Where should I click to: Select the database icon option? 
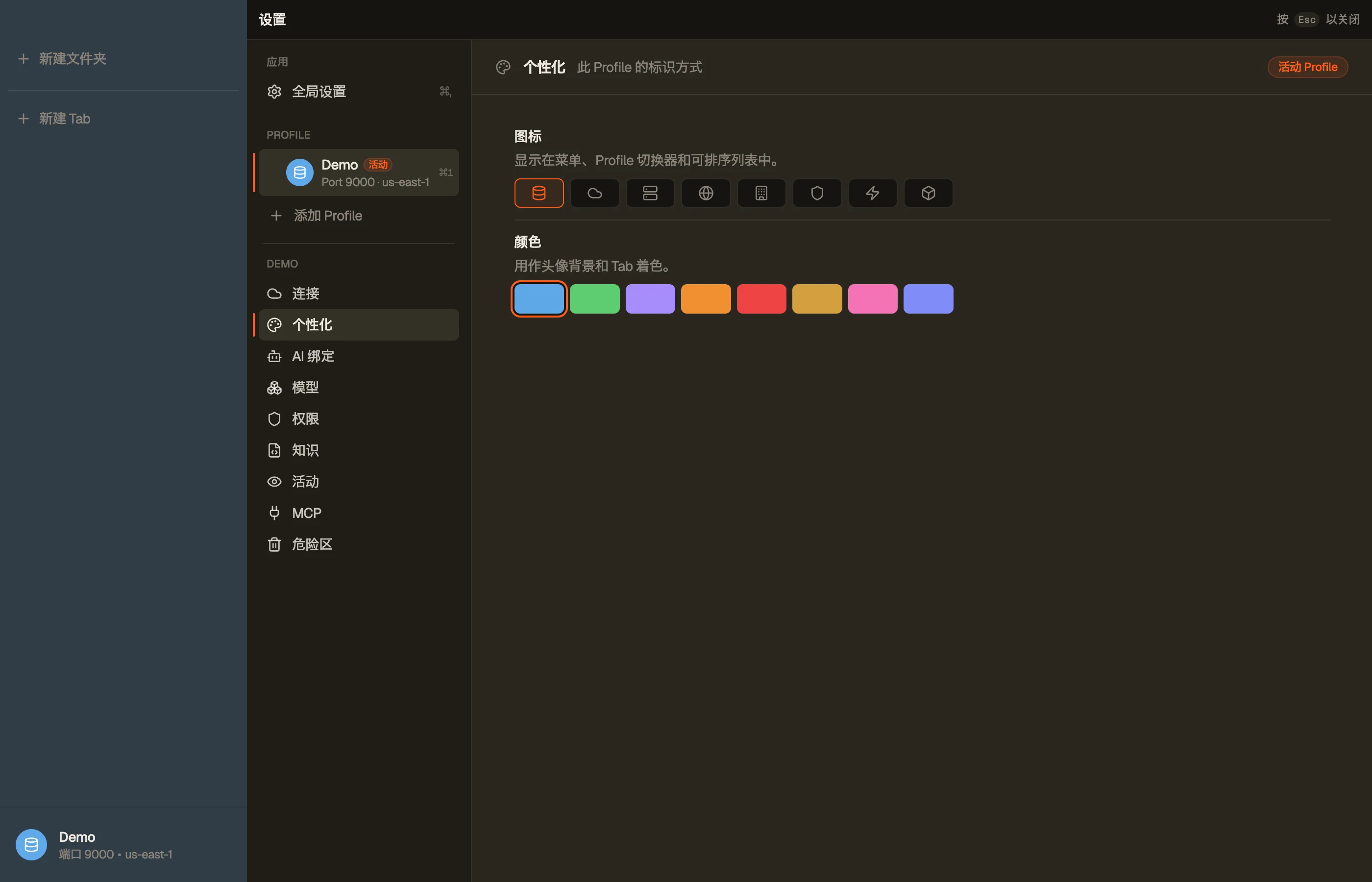(539, 193)
